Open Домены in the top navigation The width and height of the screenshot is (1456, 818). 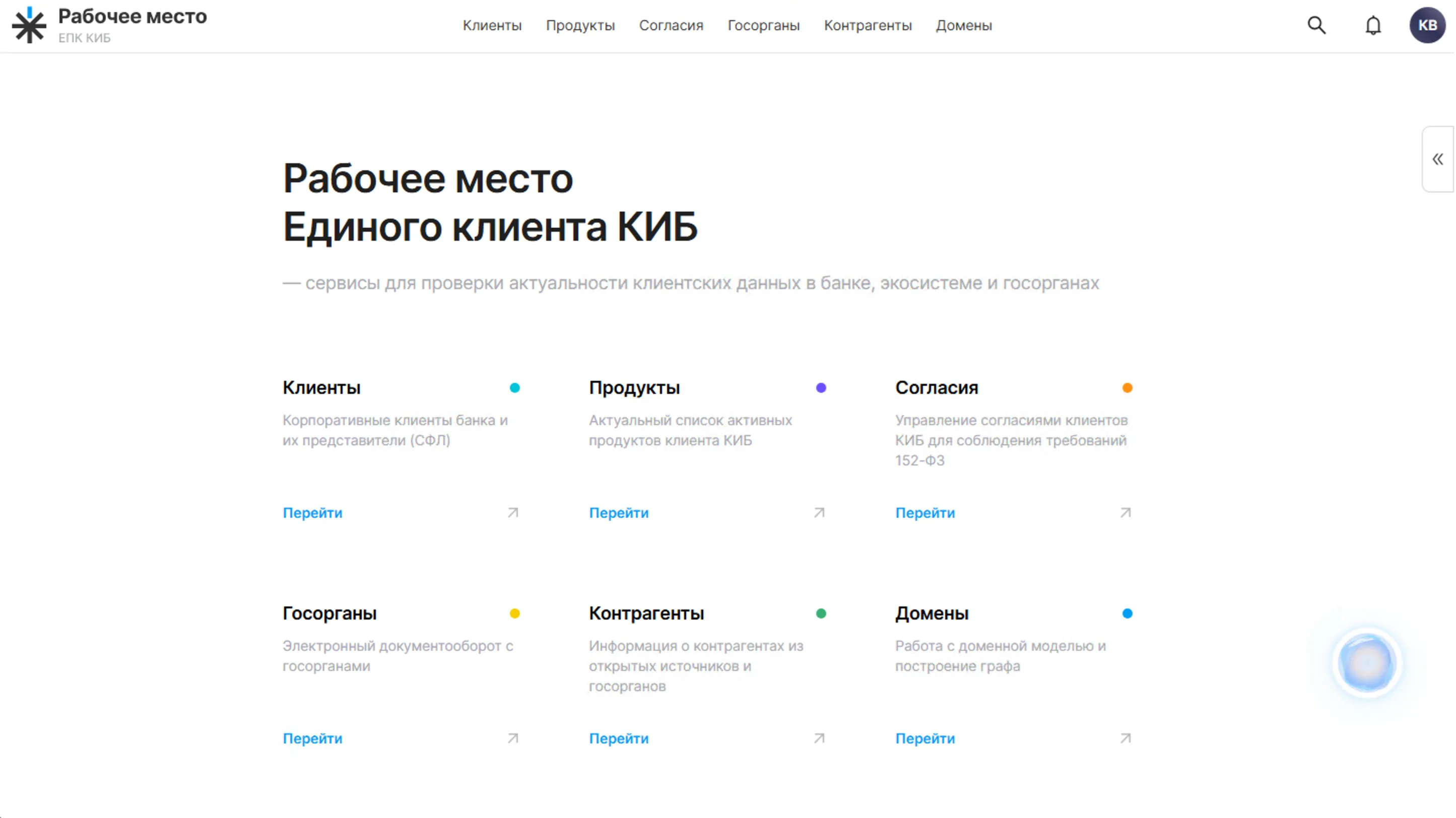tap(964, 25)
